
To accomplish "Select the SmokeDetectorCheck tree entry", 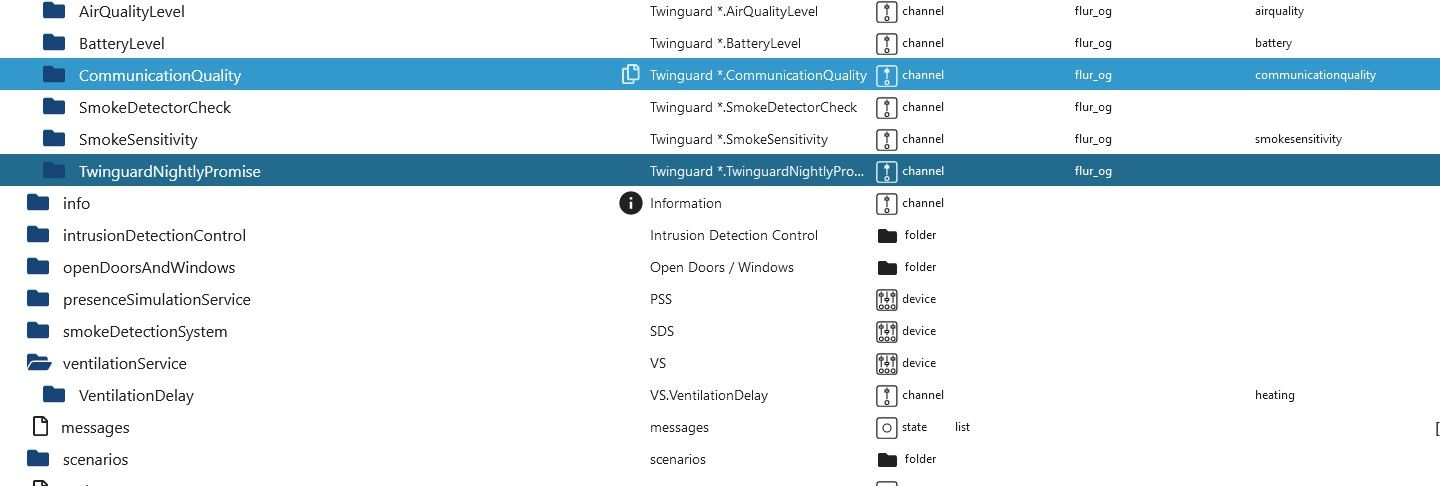I will click(x=154, y=107).
